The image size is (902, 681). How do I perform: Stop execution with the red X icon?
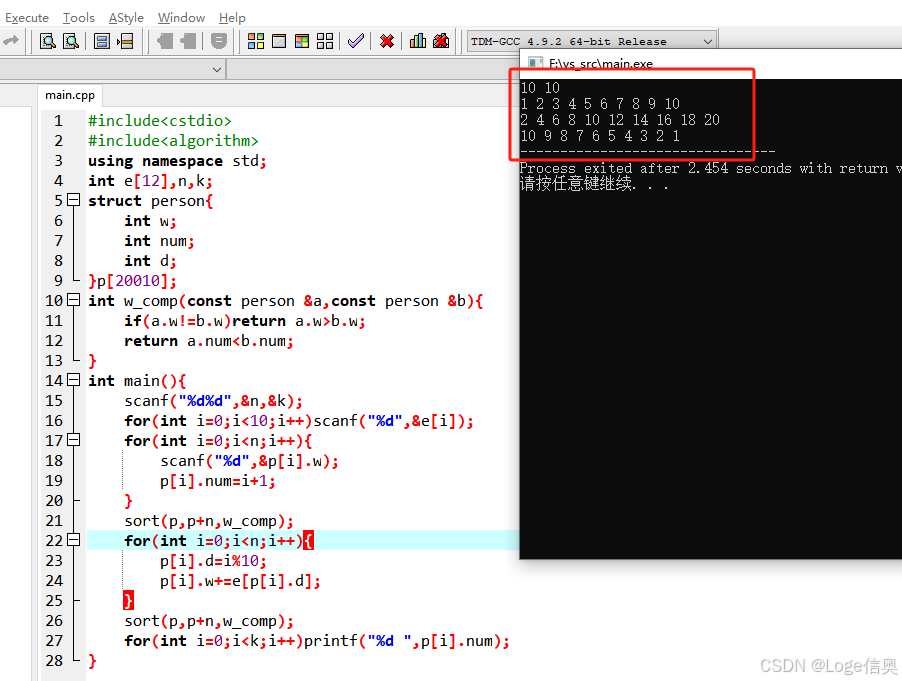(x=387, y=41)
